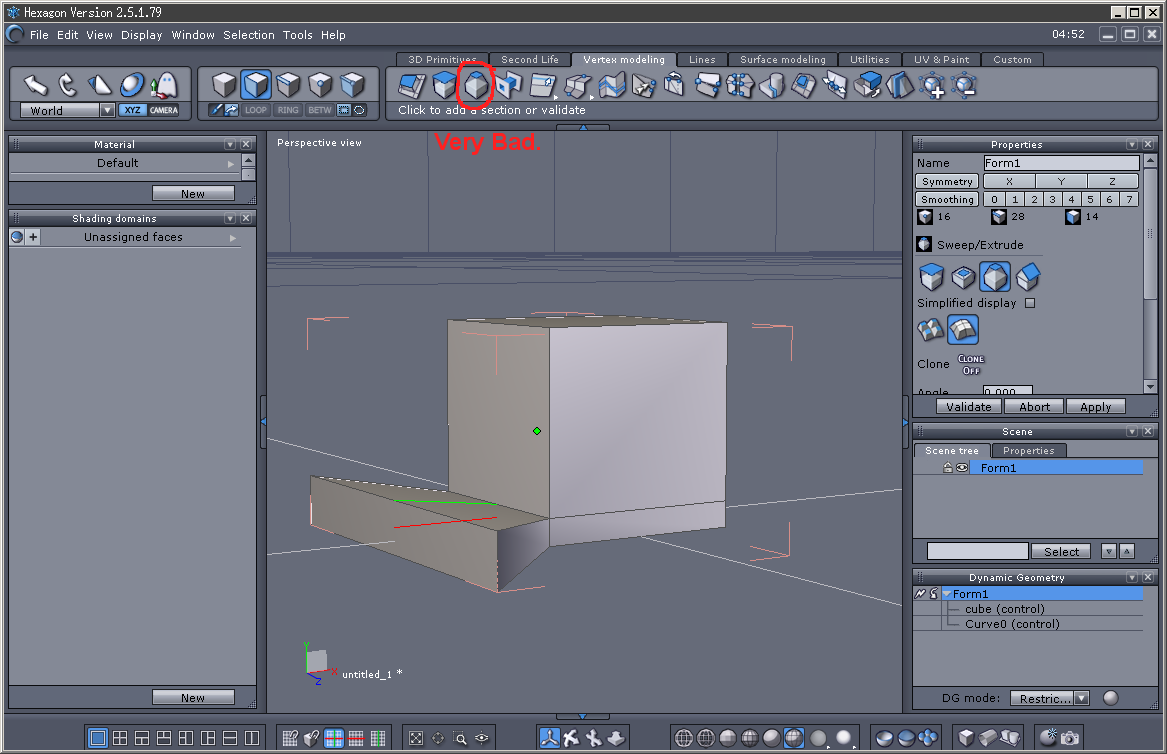Viewport: 1167px width, 754px height.
Task: Click the house-shaped extrude icon in Properties
Action: pos(1027,277)
